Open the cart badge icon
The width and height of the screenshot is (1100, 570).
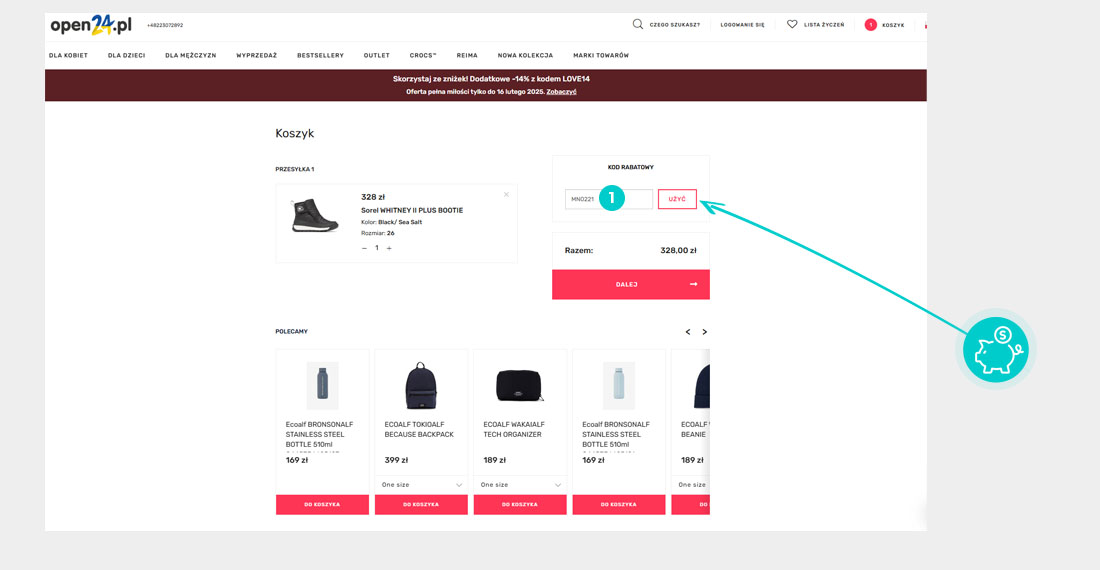coord(871,25)
